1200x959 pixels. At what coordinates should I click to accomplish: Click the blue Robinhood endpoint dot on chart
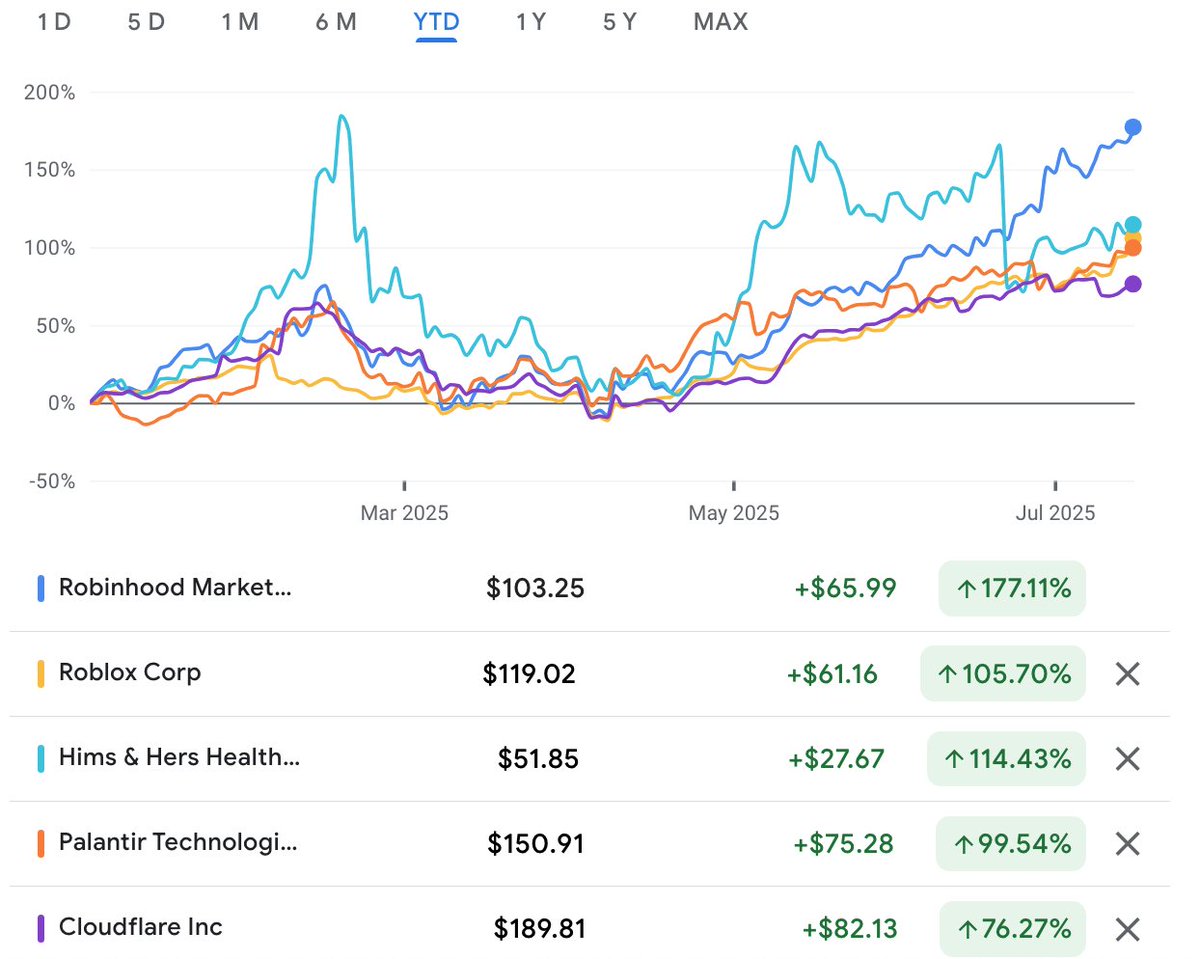tap(1133, 127)
